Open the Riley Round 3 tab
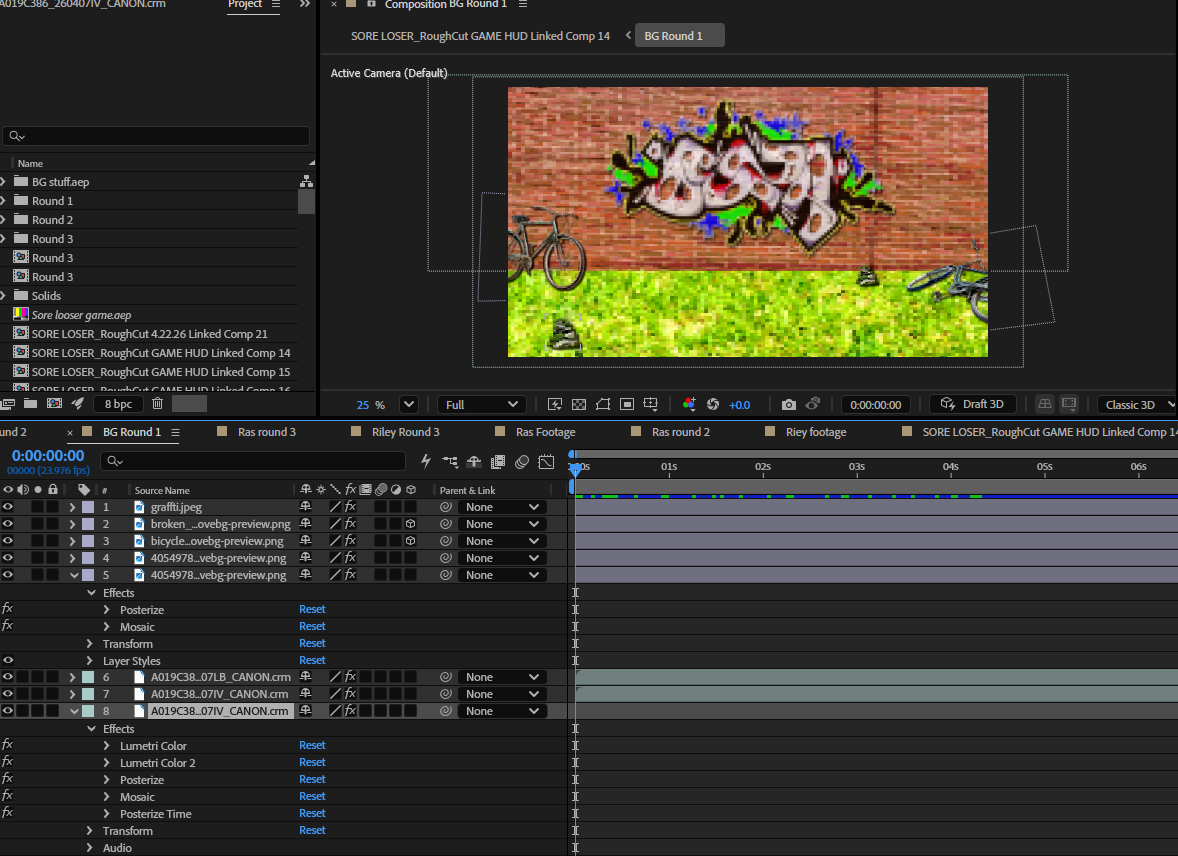 point(406,431)
